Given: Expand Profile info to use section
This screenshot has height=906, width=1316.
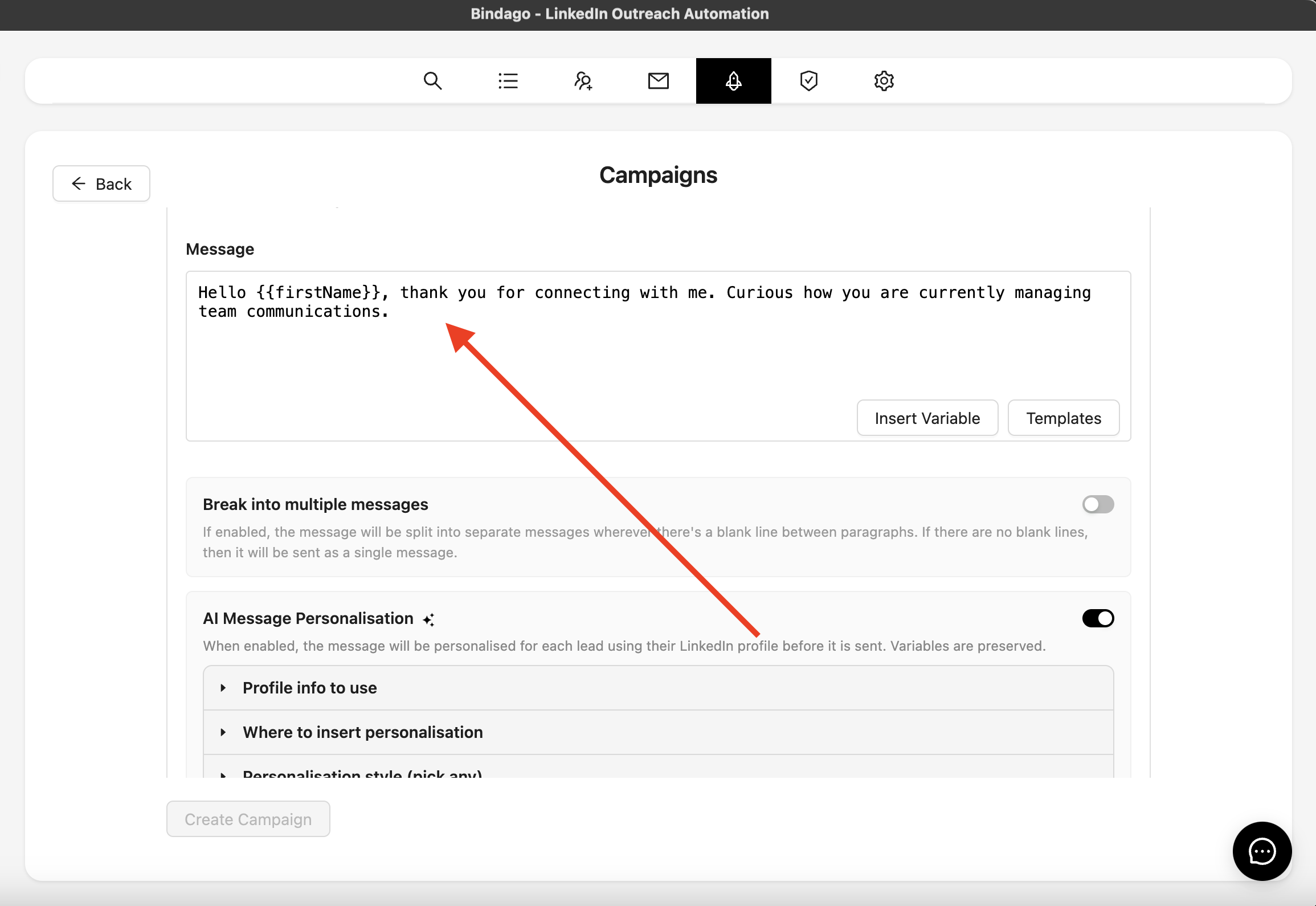Looking at the screenshot, I should point(659,688).
